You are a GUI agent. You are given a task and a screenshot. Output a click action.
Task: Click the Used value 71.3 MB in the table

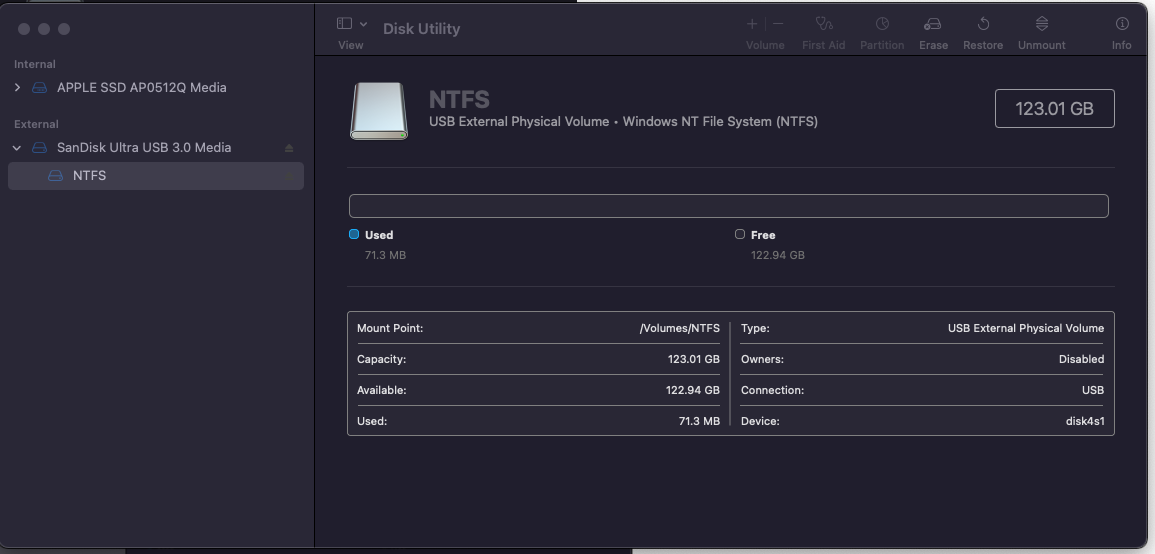(699, 421)
